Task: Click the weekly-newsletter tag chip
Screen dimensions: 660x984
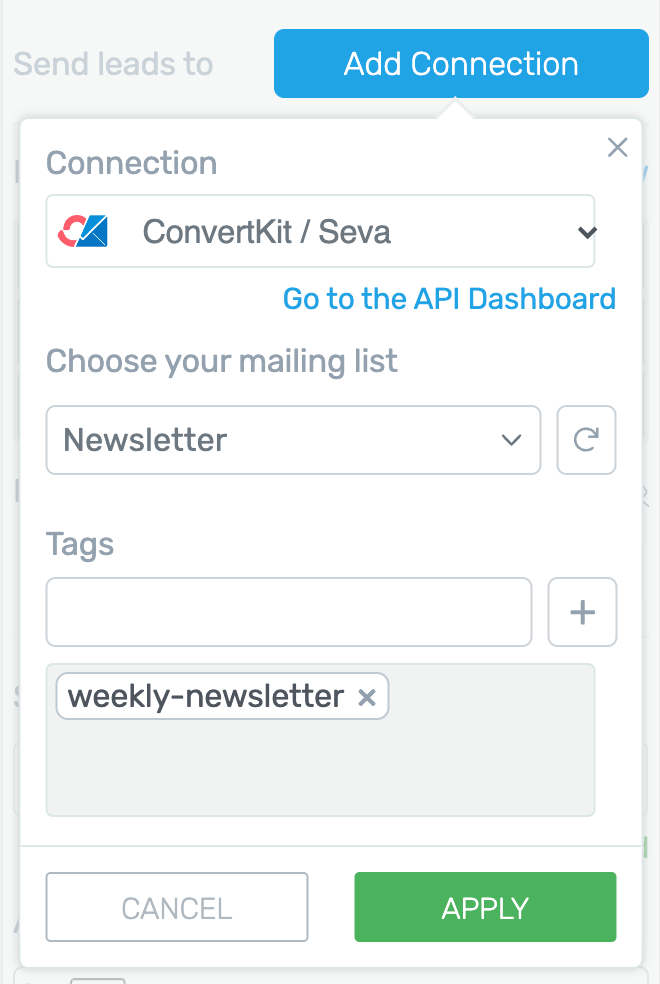Action: [206, 697]
